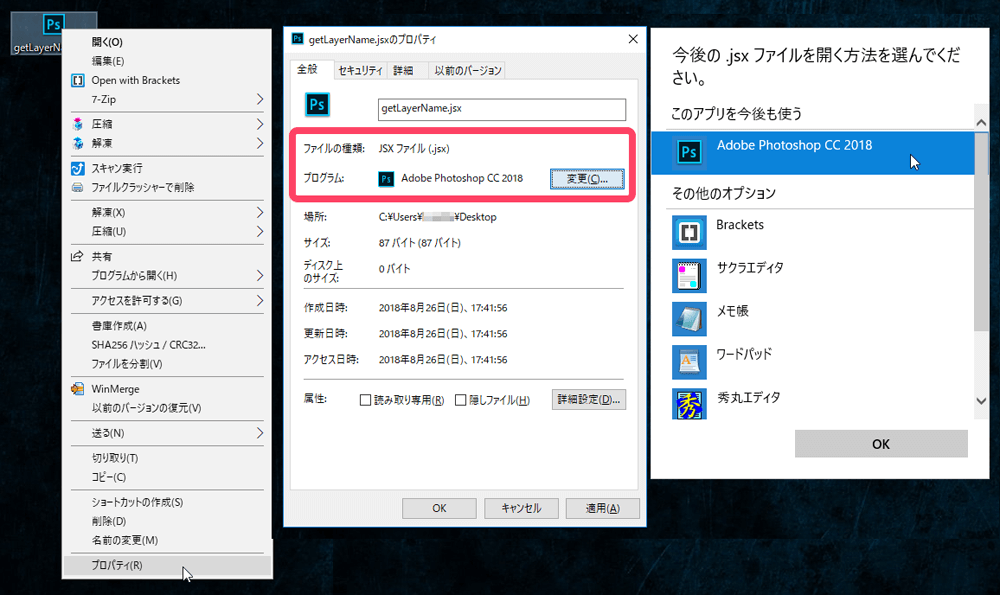Expand the 圧縮(U) submenu arrow
Screen dimensions: 1000x595
260,231
